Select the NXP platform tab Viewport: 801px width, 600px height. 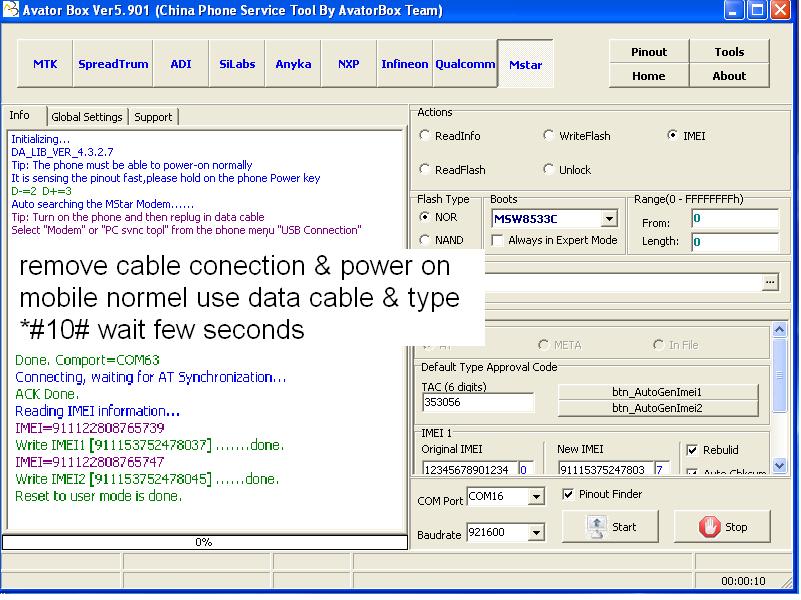point(348,64)
